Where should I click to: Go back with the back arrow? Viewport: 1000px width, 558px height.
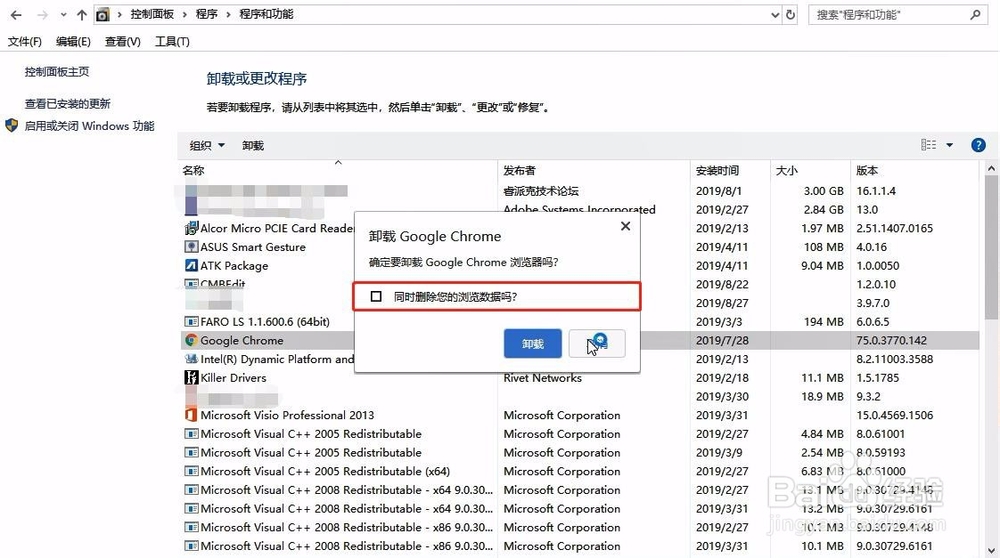click(16, 15)
